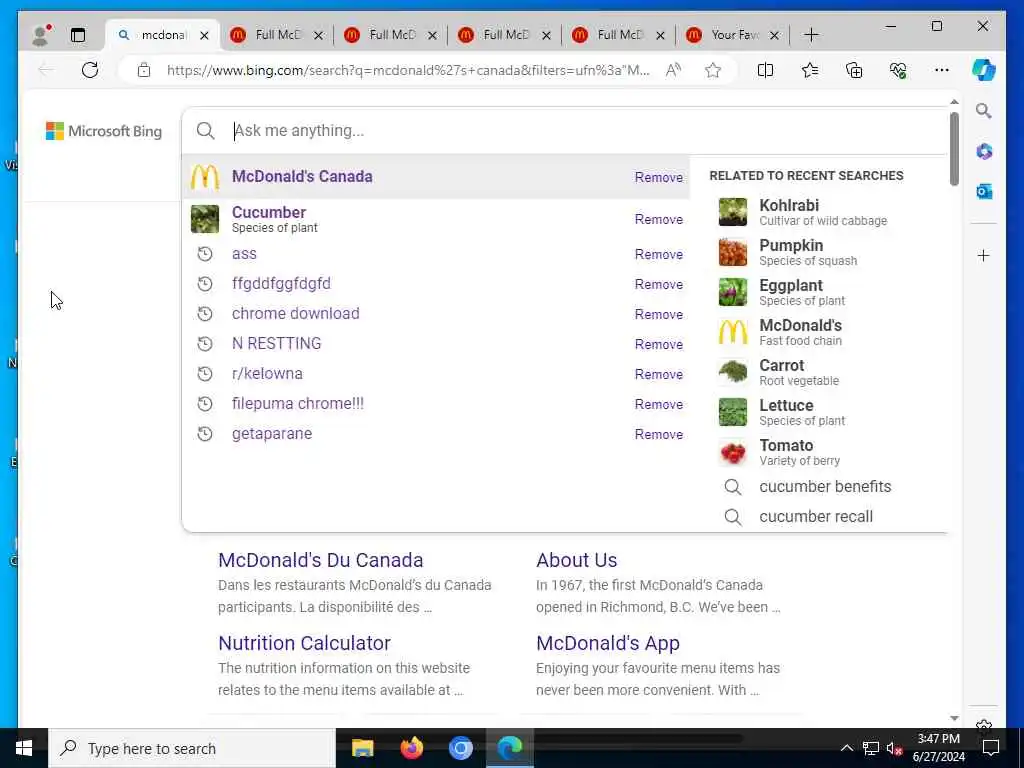Click the Microsoft Bing logo
The width and height of the screenshot is (1024, 768).
coord(104,131)
